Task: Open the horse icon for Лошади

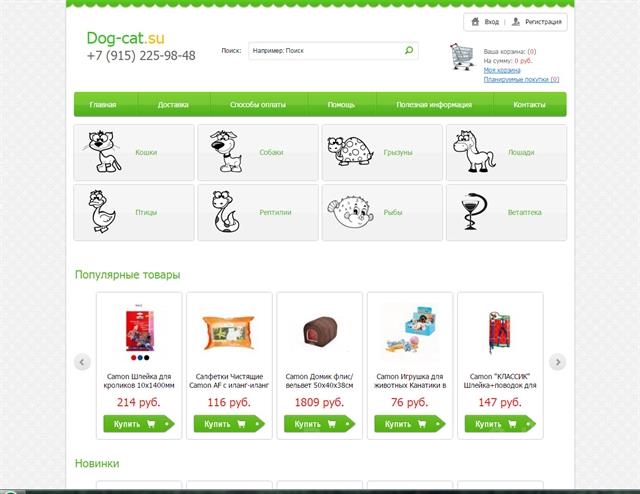Action: 474,151
